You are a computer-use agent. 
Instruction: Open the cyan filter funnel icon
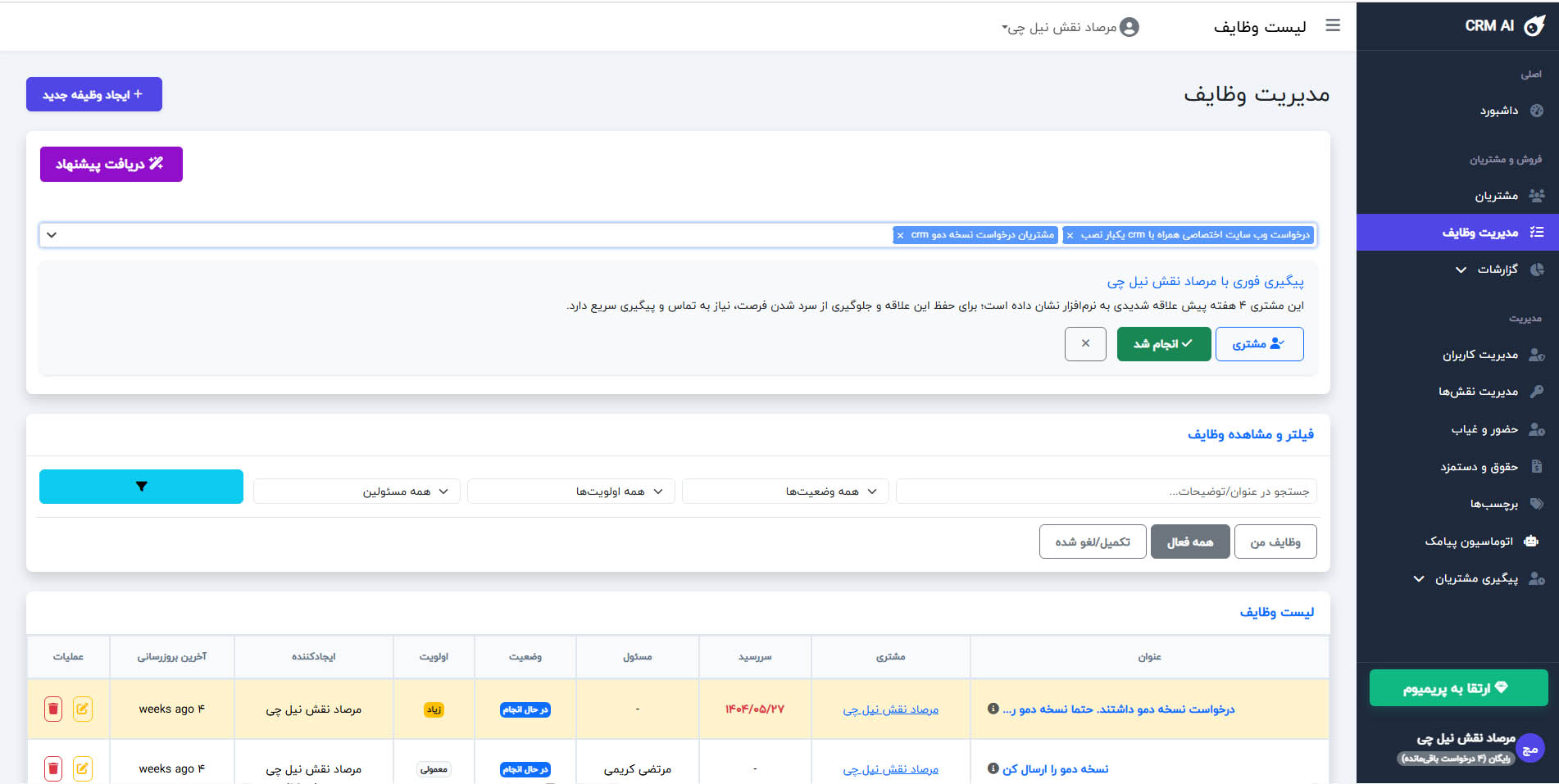point(140,486)
